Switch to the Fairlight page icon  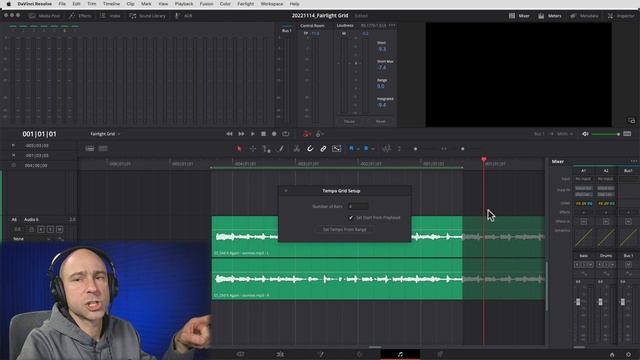(400, 354)
